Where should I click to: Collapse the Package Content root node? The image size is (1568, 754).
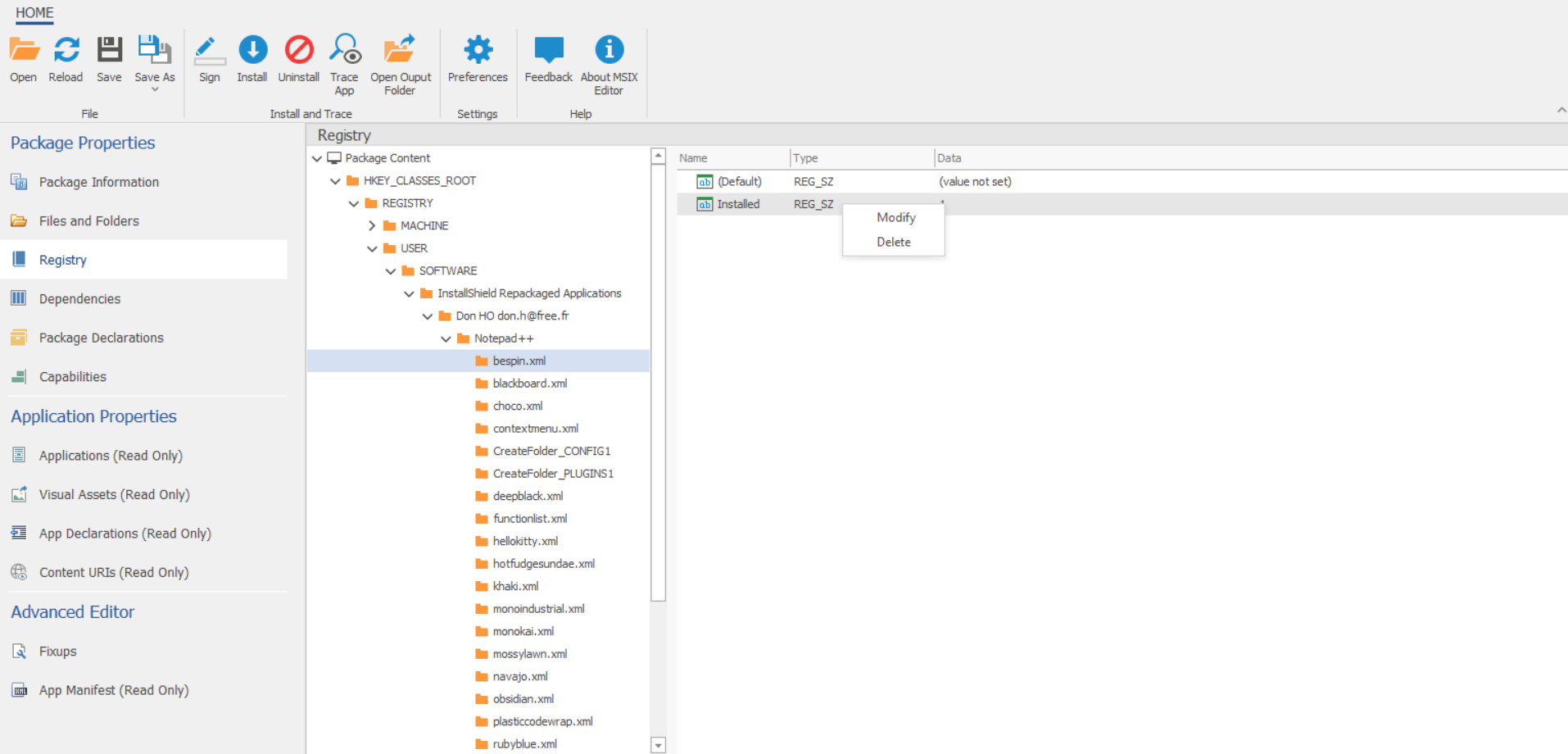click(317, 158)
